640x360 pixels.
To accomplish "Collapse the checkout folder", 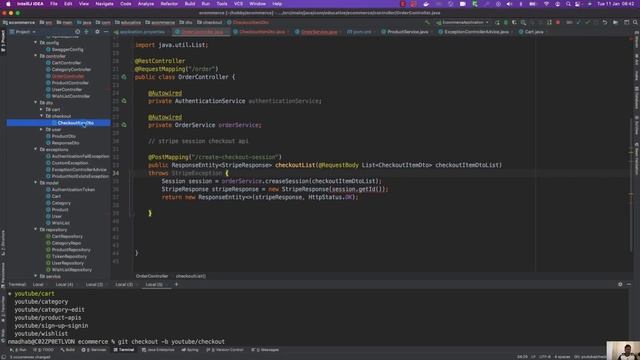I will (x=41, y=116).
